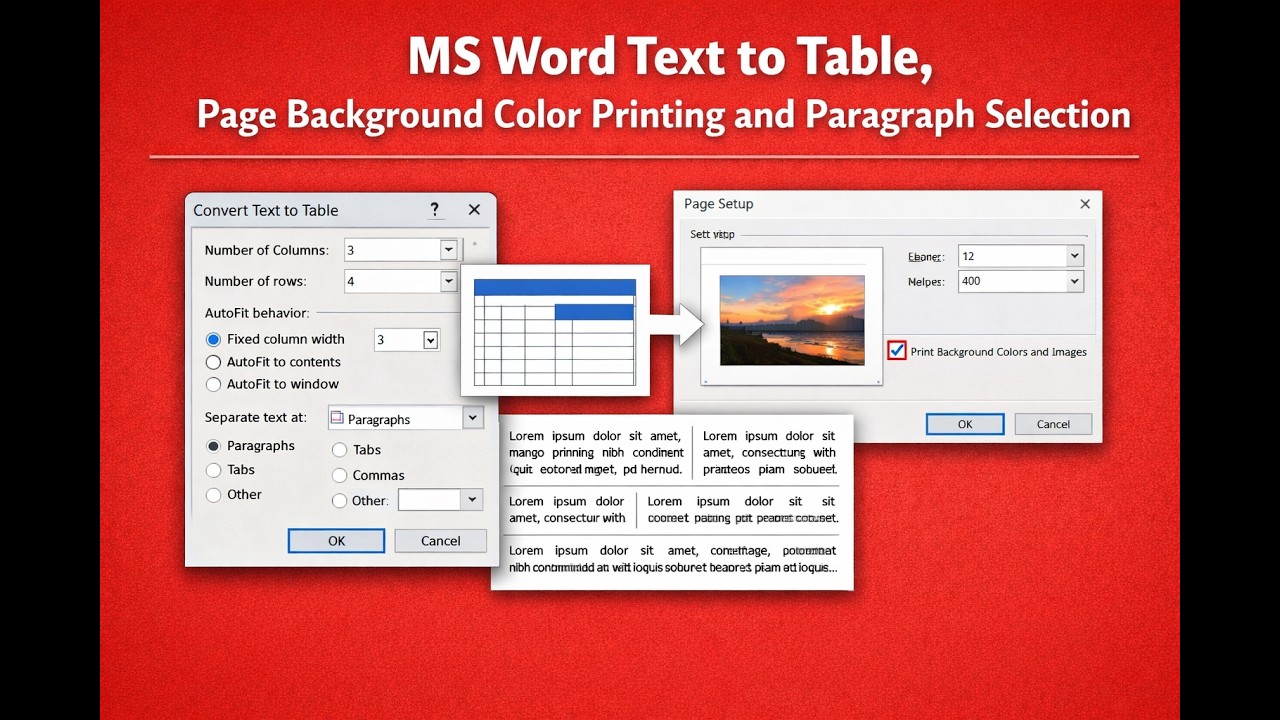Select the Other radio button below left Tabs
The image size is (1280, 720).
tap(213, 495)
